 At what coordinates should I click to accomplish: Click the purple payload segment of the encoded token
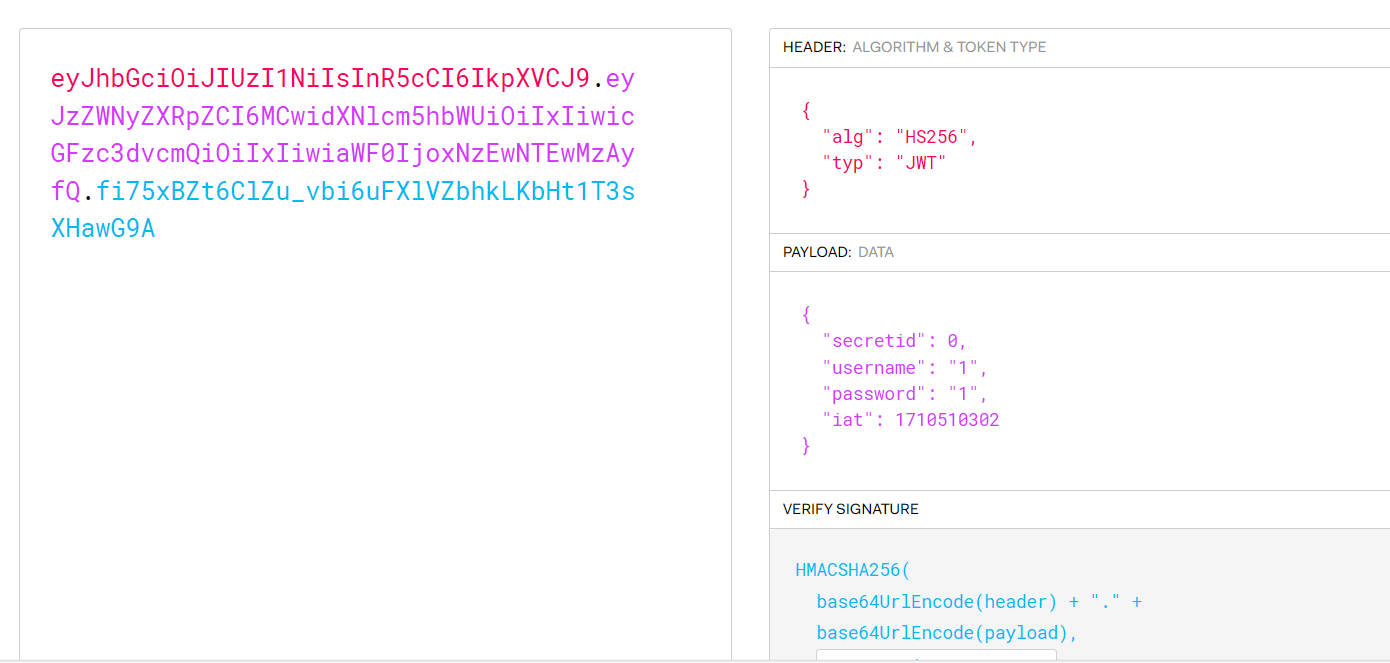[x=342, y=154]
